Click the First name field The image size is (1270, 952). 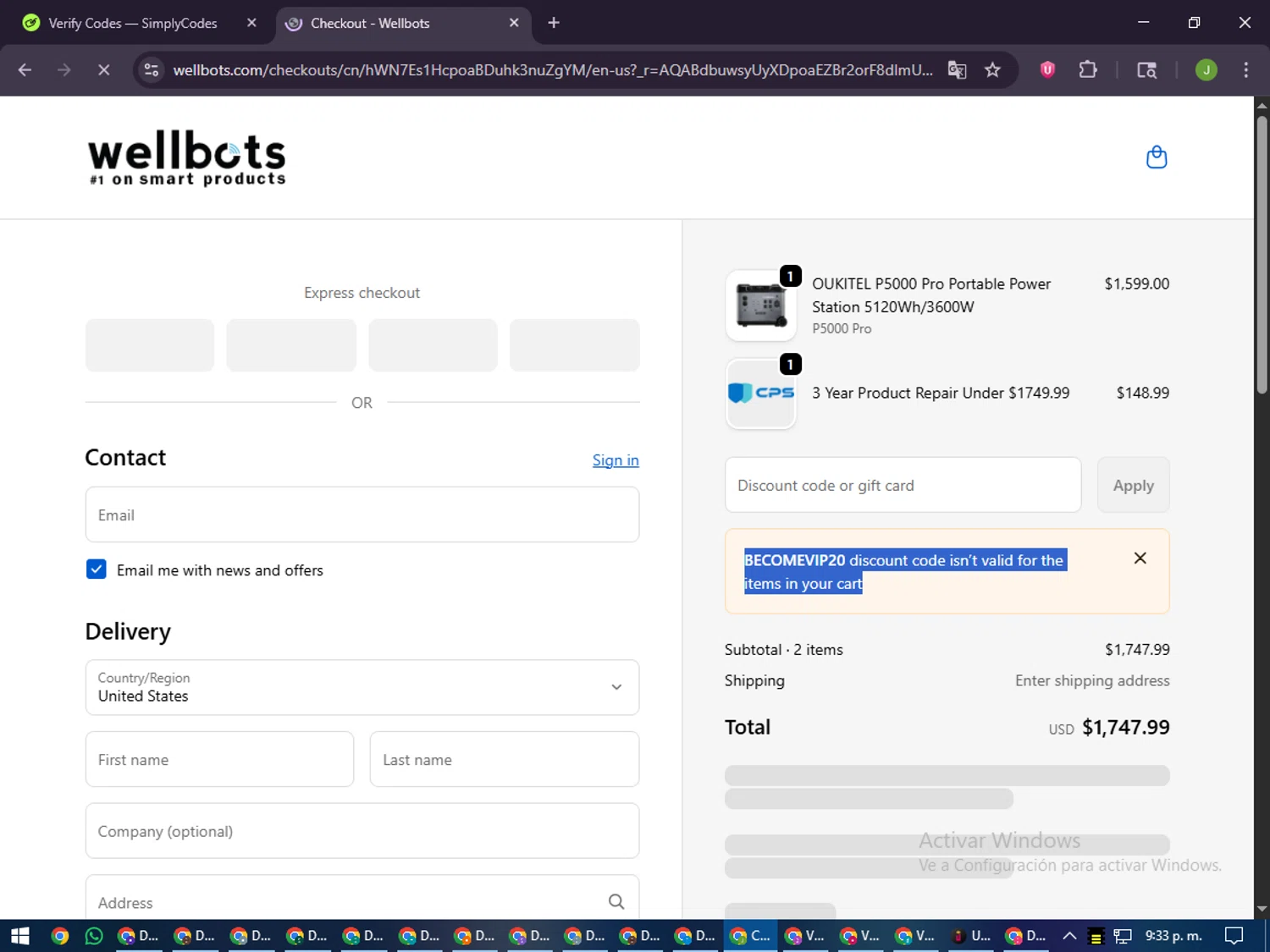219,759
